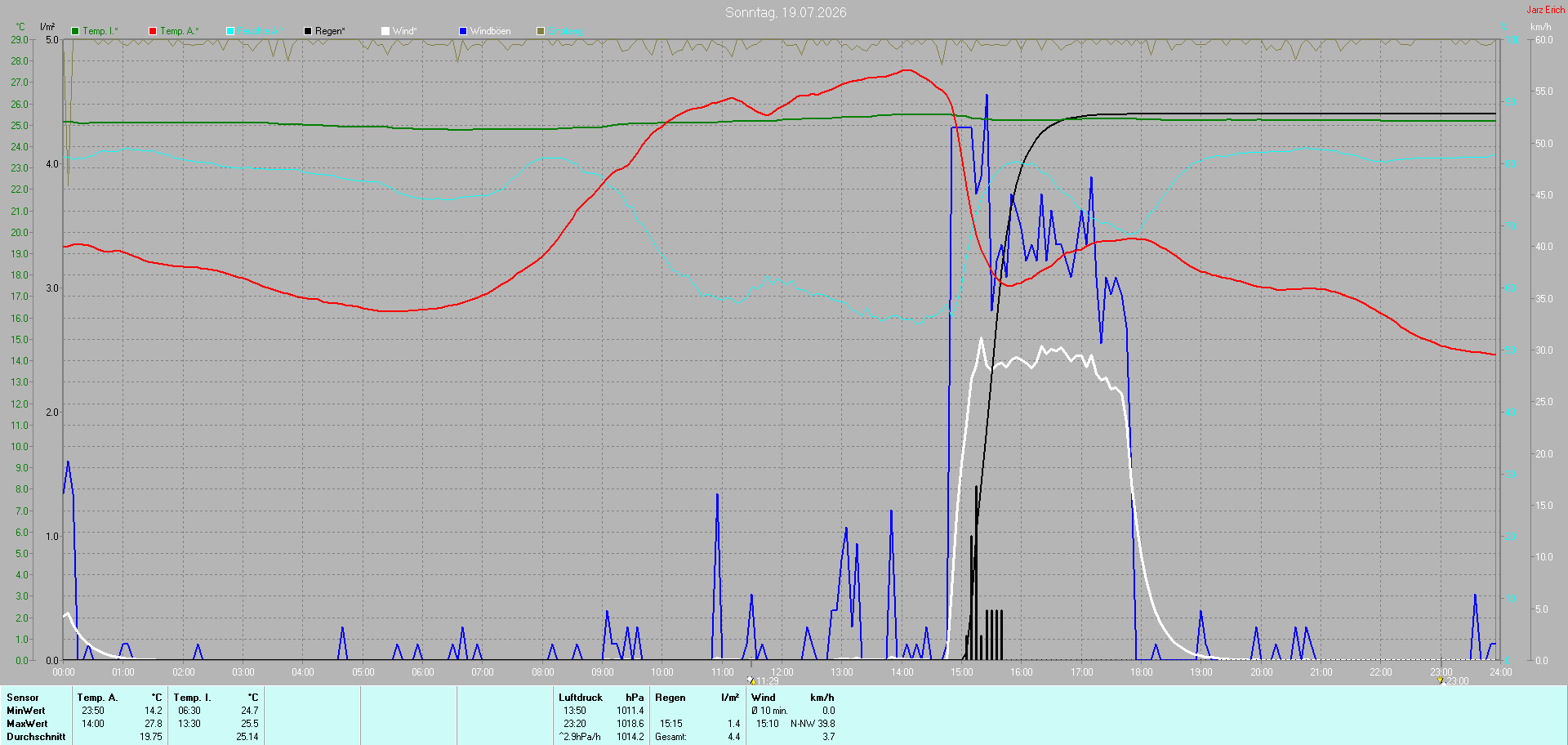This screenshot has height=745, width=1568.
Task: Click the green Temp. I. legend swatch
Action: (75, 31)
